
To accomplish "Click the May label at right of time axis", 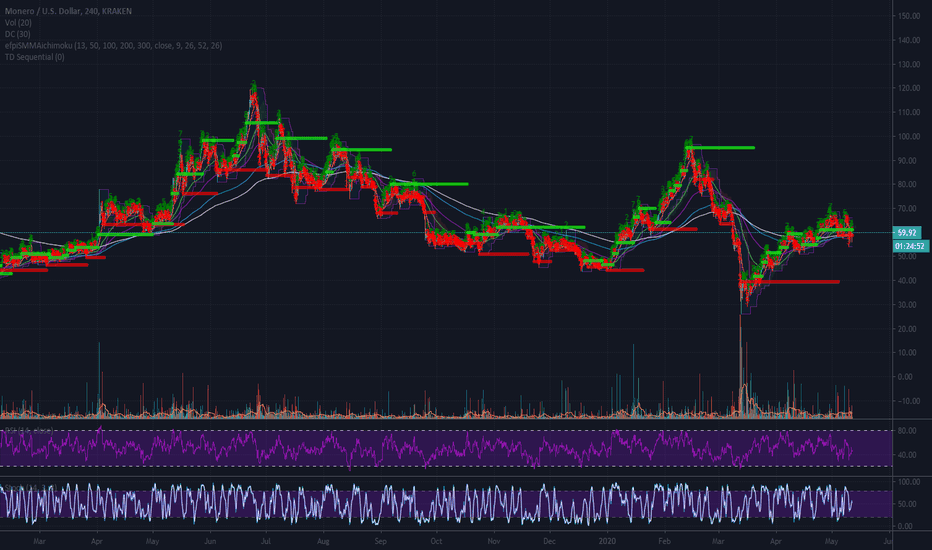I will click(832, 541).
